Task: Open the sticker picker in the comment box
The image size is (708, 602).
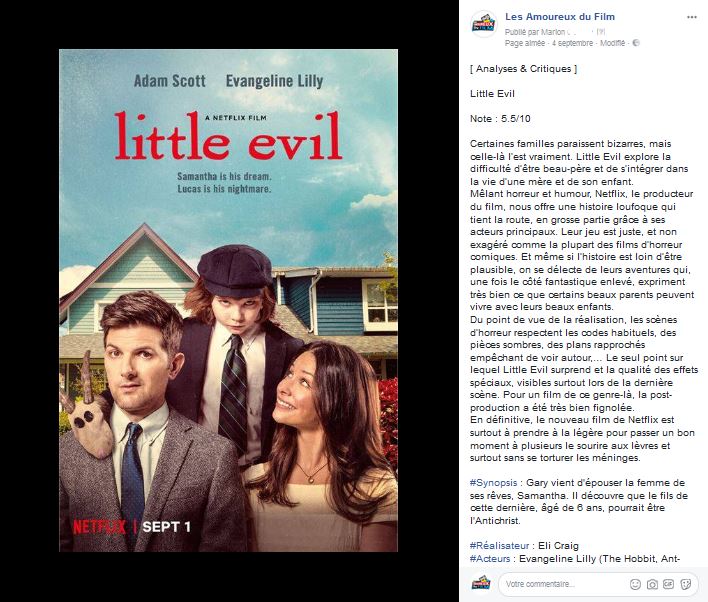Action: point(685,584)
